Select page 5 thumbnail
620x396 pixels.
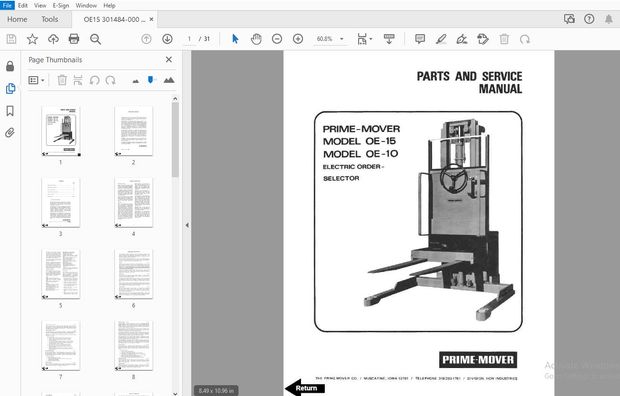61,274
